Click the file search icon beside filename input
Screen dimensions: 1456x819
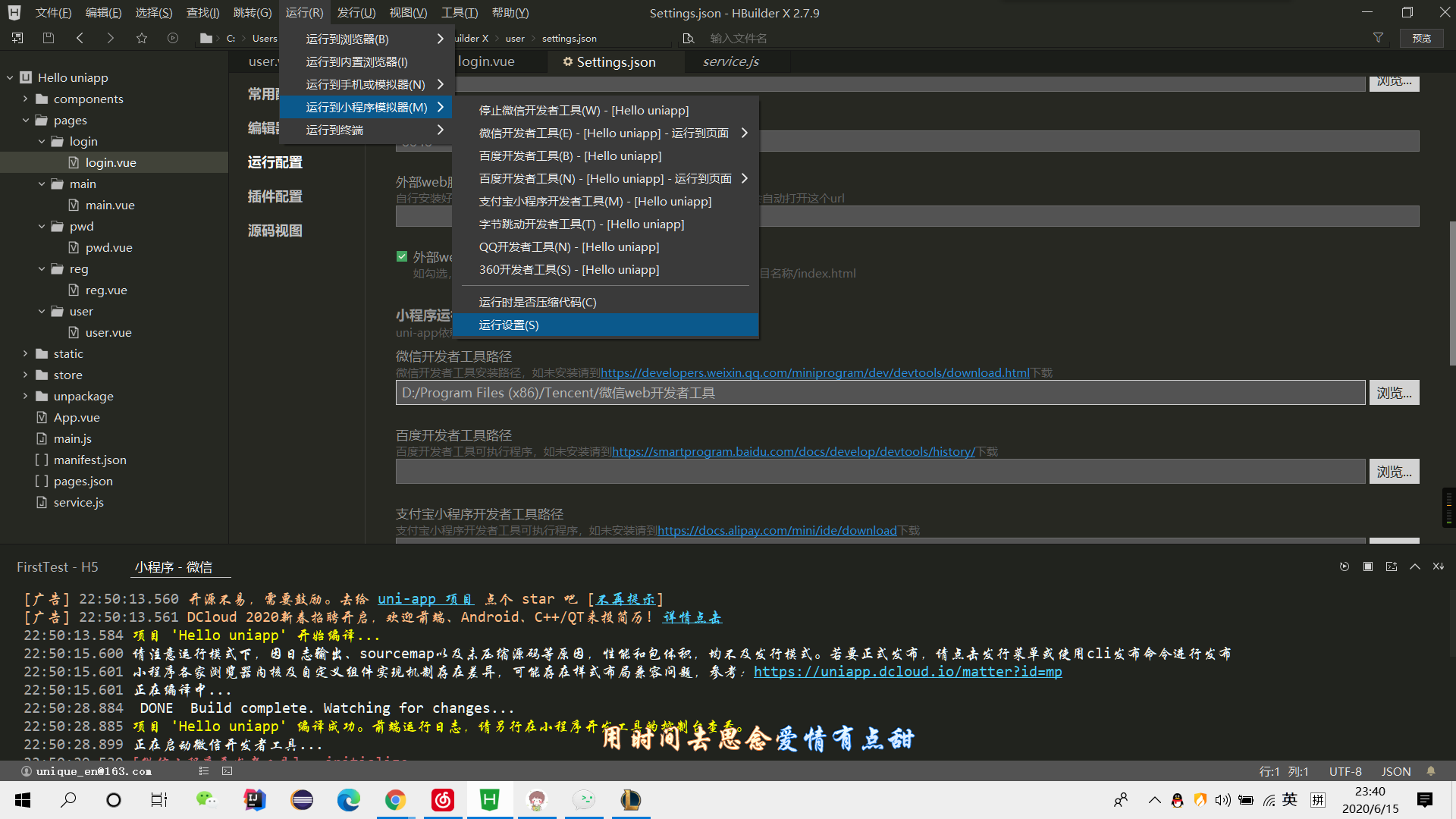[688, 38]
